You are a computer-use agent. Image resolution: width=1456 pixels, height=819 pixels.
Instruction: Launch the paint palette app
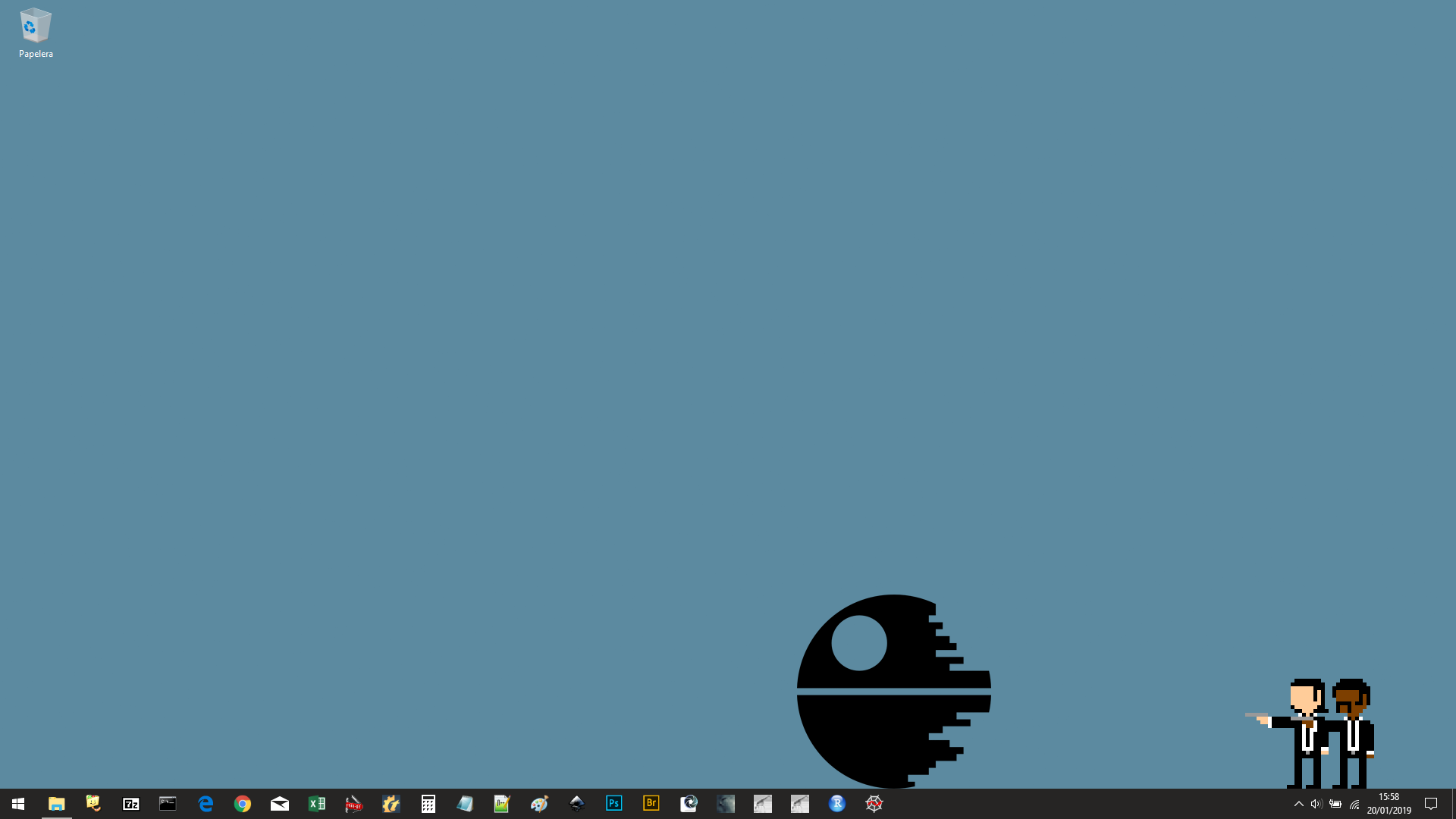(539, 804)
